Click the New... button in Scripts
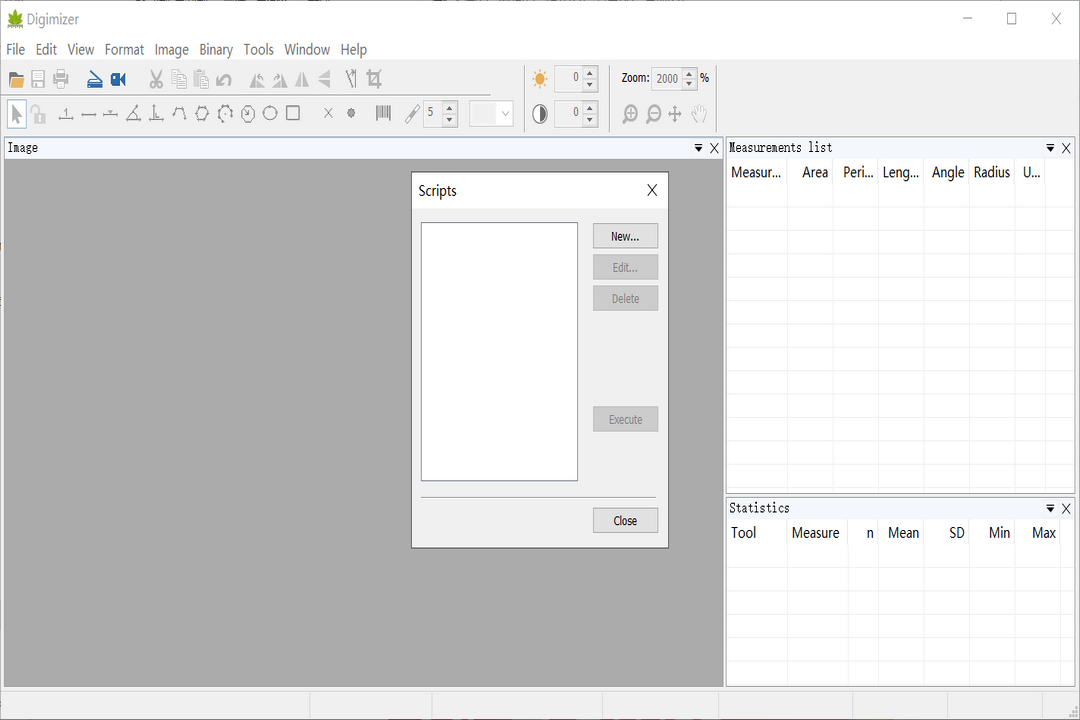1080x720 pixels. [x=625, y=236]
